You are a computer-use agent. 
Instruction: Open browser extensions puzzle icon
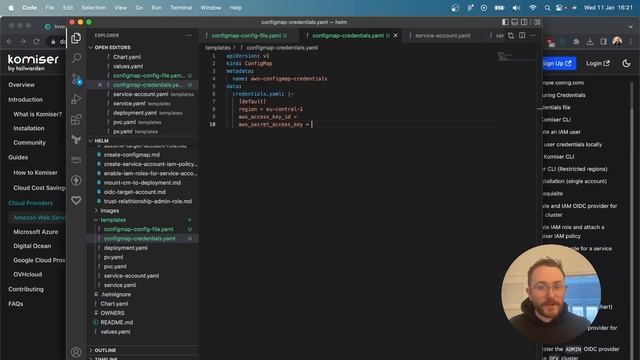(576, 42)
